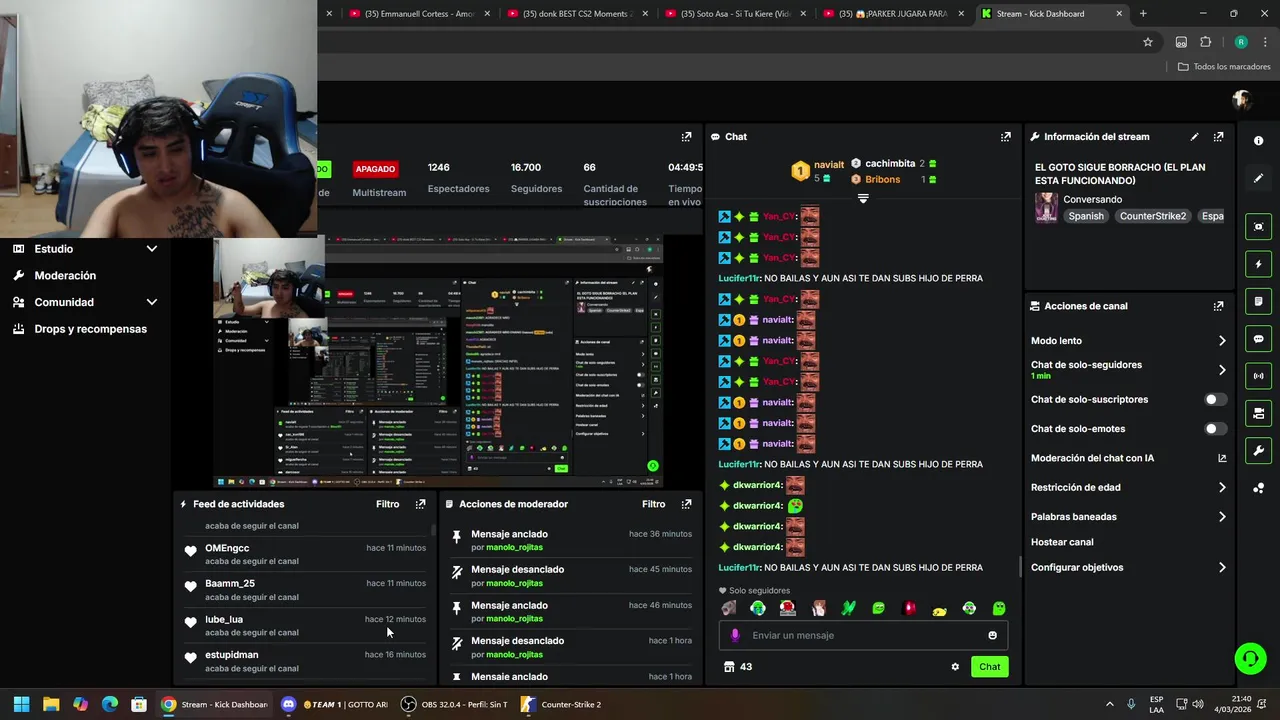This screenshot has width=1280, height=720.
Task: Click the screen-capture icon in right sidebar
Action: (x=1258, y=227)
